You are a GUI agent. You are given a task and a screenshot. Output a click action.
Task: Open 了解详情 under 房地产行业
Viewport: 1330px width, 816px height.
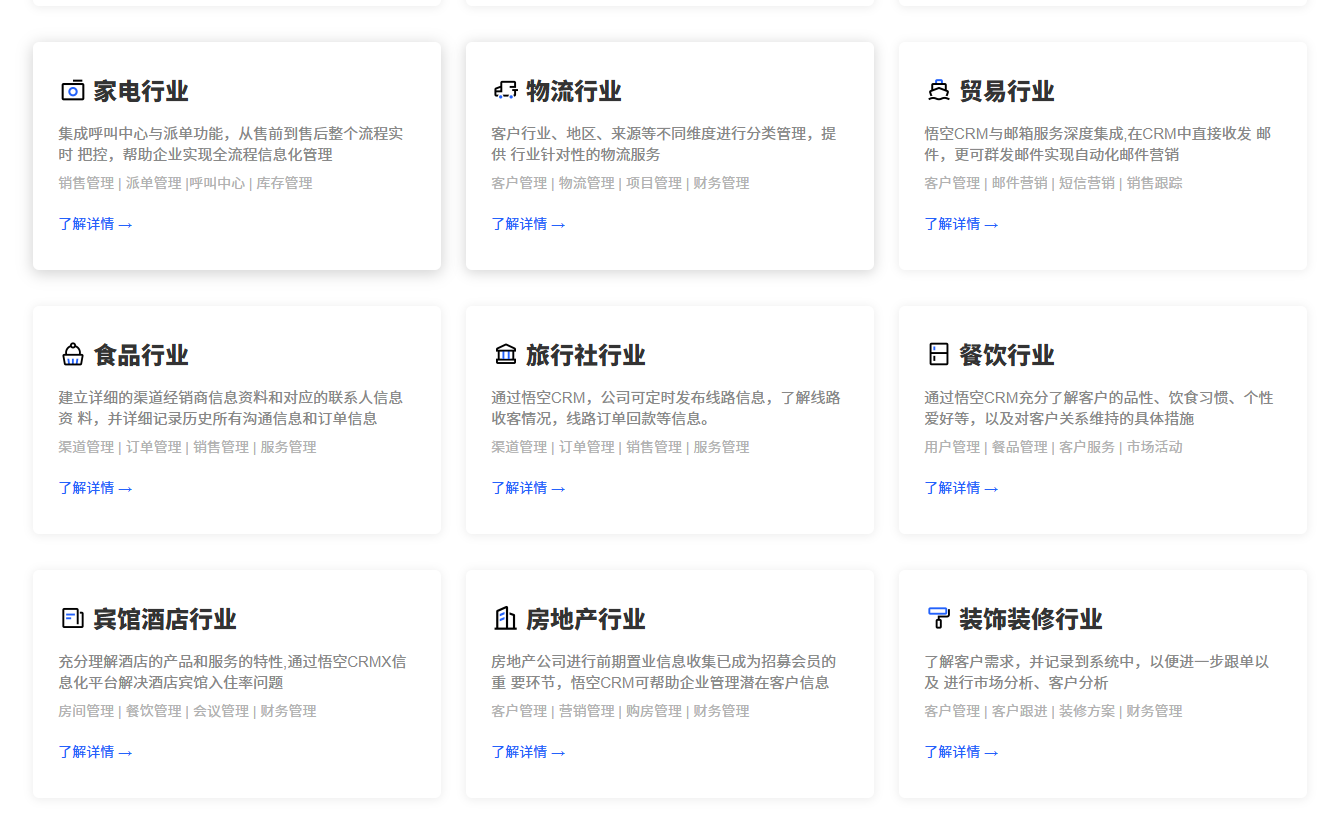point(528,751)
